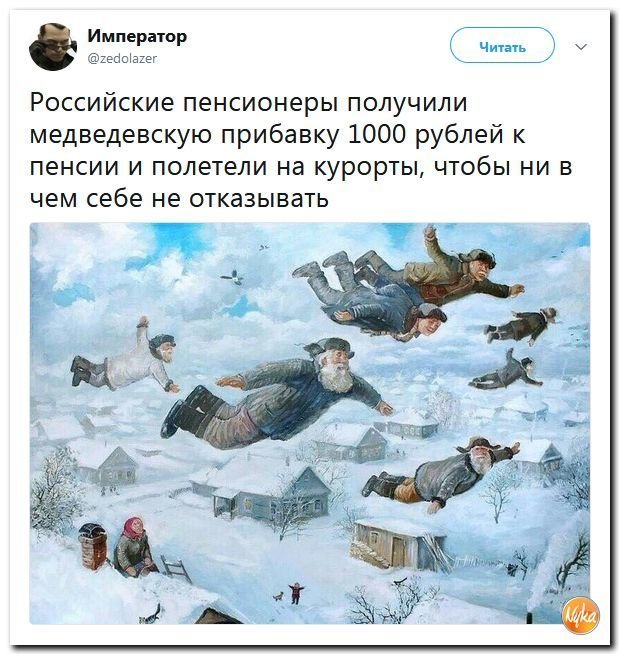The image size is (621, 656).
Task: Click the tweet text about пенсионеры
Action: coord(300,151)
